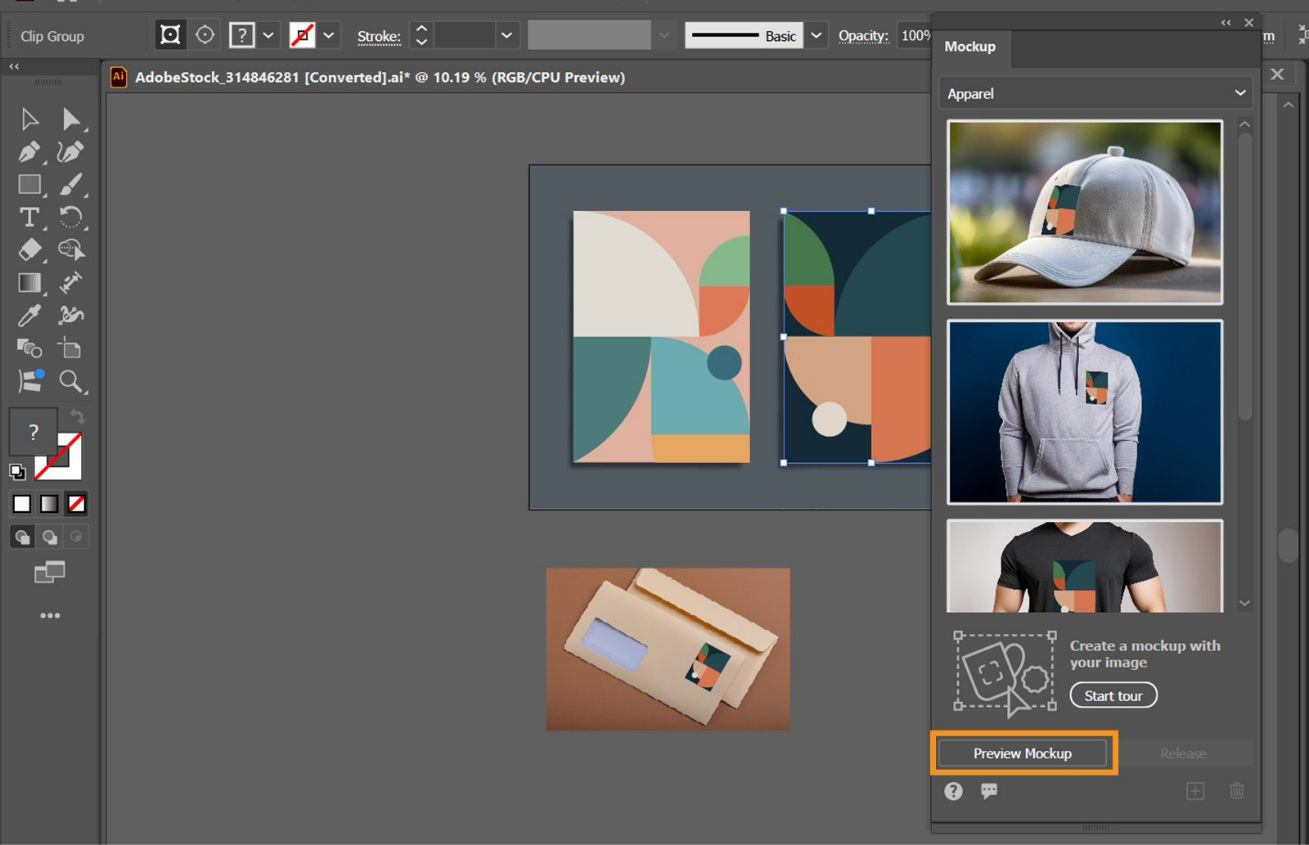
Task: Click the Preview Mockup button
Action: tap(1023, 753)
